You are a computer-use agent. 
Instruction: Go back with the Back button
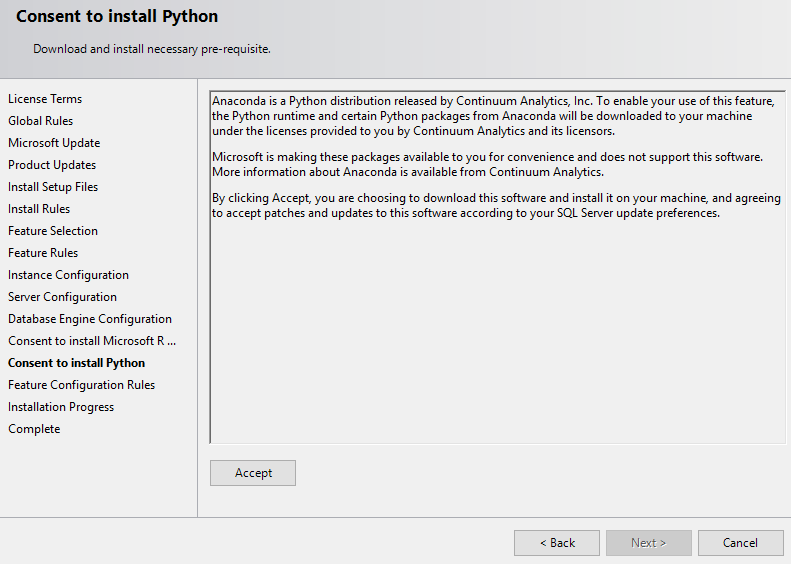[x=557, y=543]
